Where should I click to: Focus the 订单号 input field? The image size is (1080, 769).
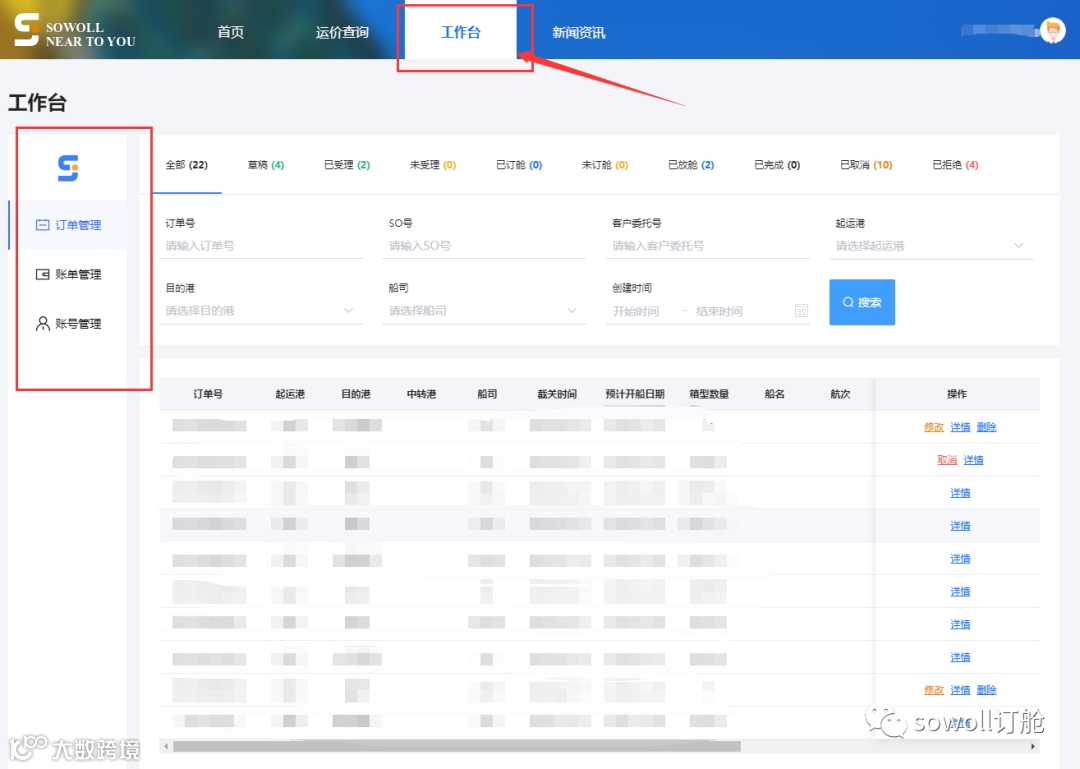coord(261,246)
